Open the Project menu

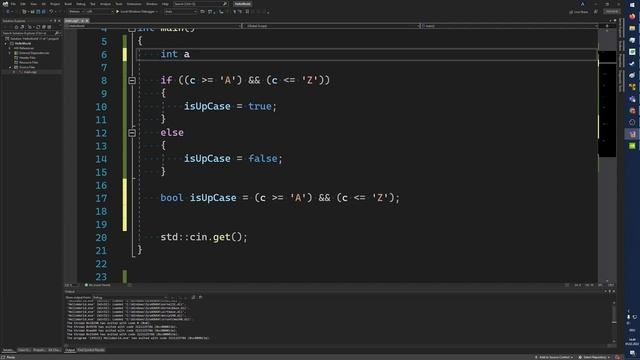[x=55, y=4]
